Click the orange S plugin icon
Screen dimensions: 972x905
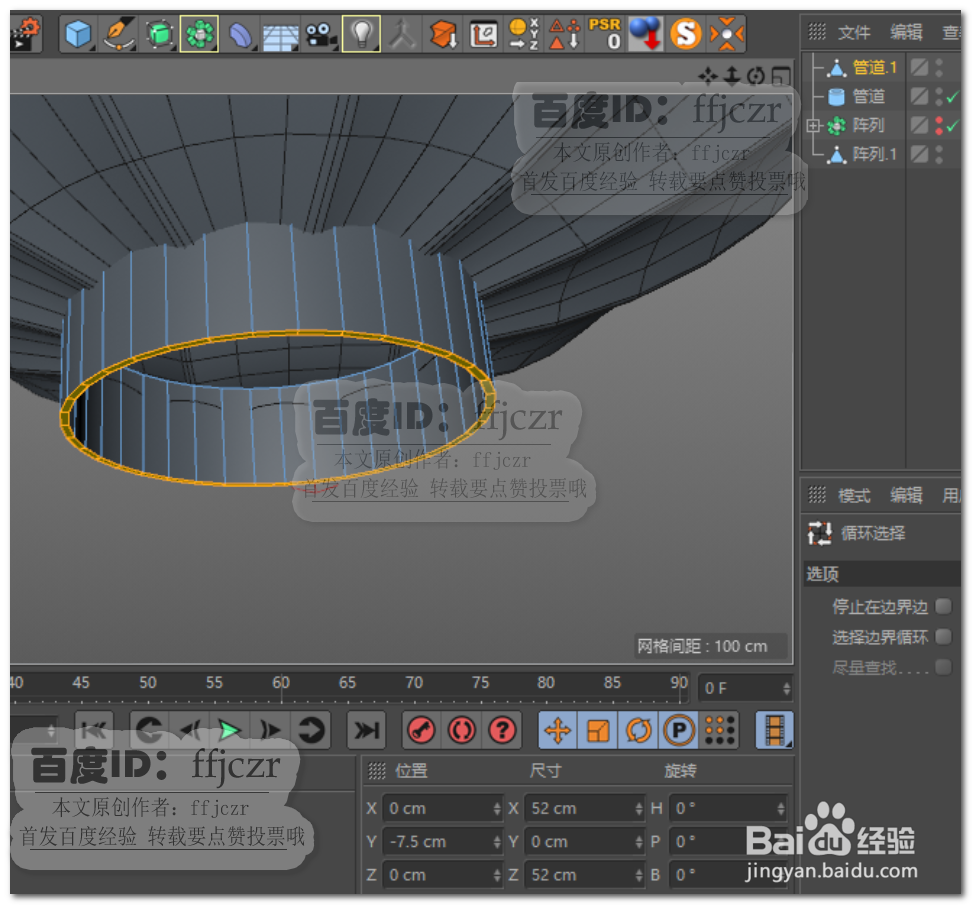(686, 34)
